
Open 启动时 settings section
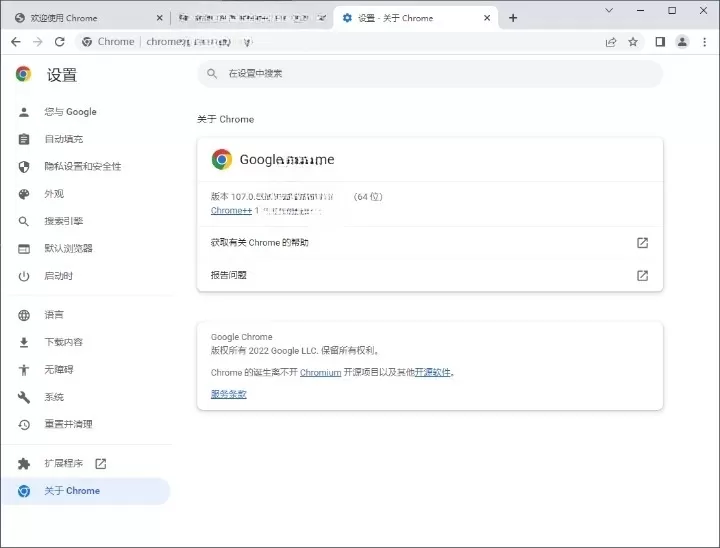pos(87,276)
